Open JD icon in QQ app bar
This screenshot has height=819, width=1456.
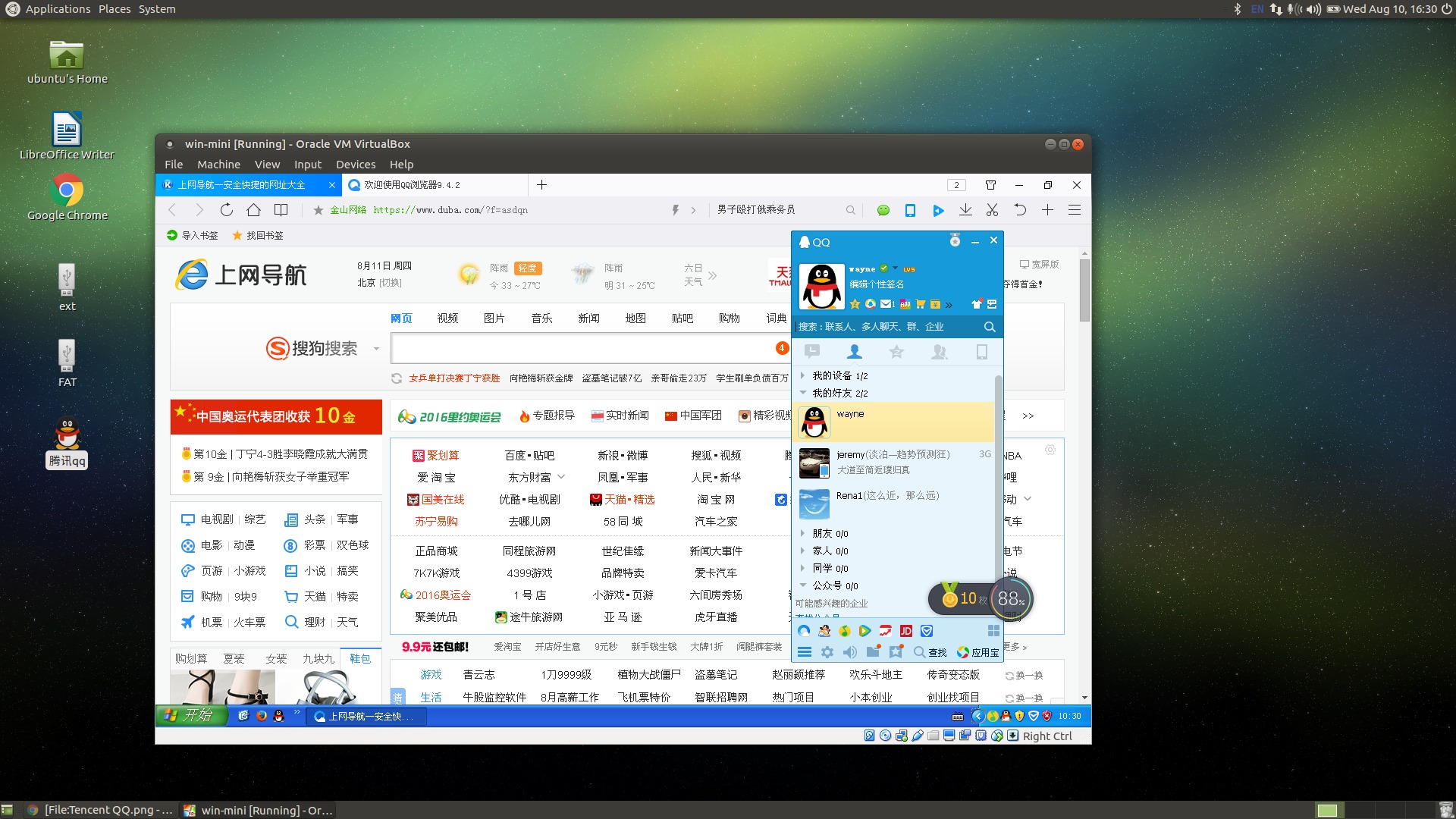tap(906, 631)
